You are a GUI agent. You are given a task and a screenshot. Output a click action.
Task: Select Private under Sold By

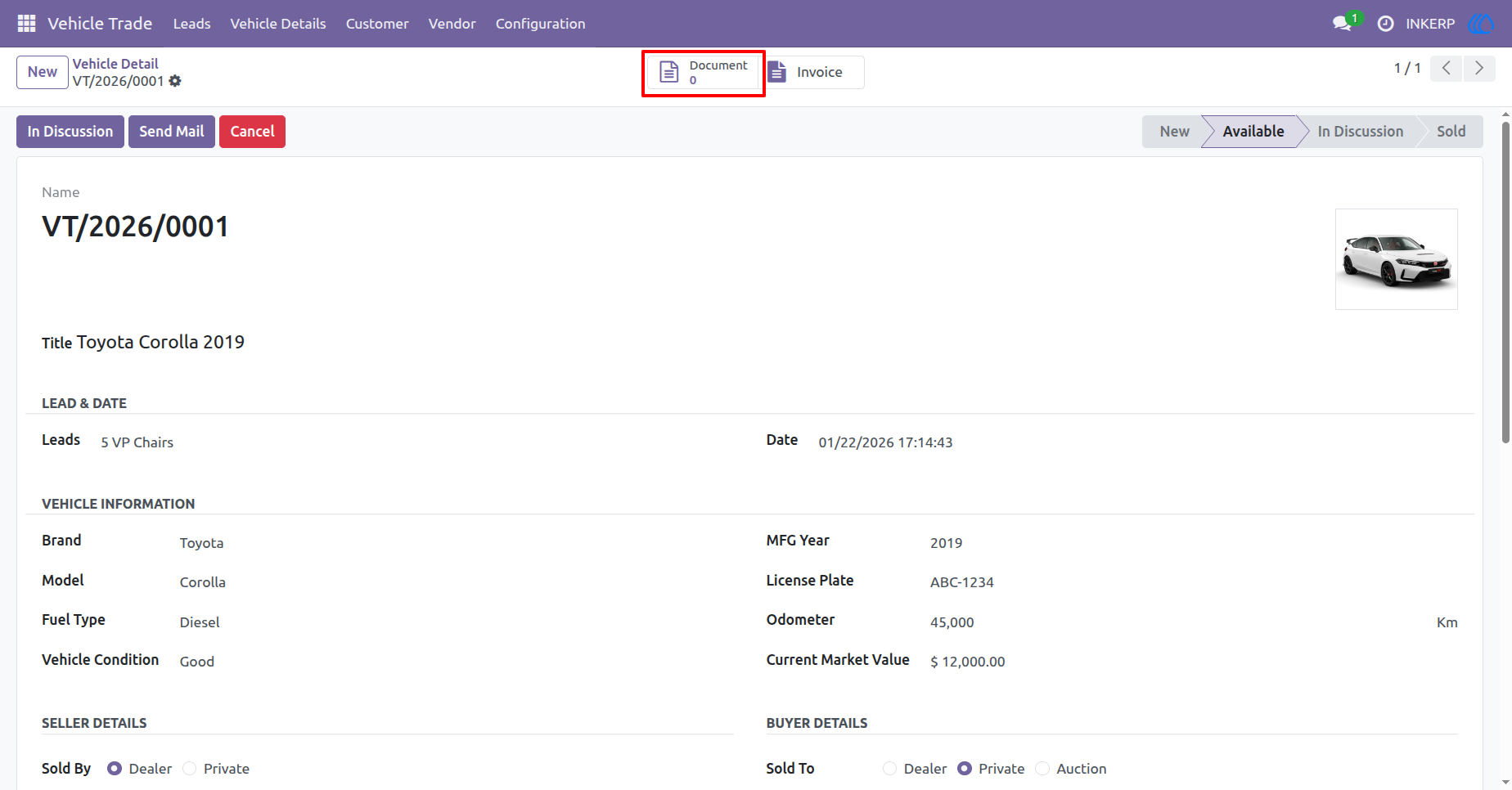pyautogui.click(x=190, y=769)
